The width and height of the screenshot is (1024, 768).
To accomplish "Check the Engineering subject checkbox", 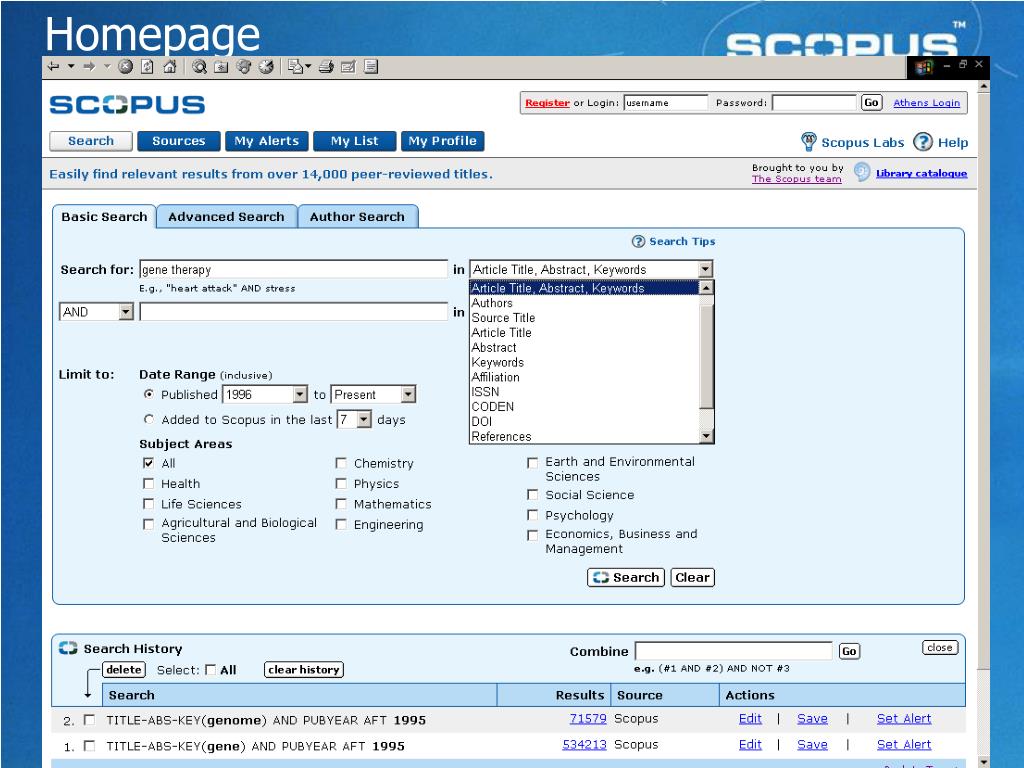I will coord(341,524).
